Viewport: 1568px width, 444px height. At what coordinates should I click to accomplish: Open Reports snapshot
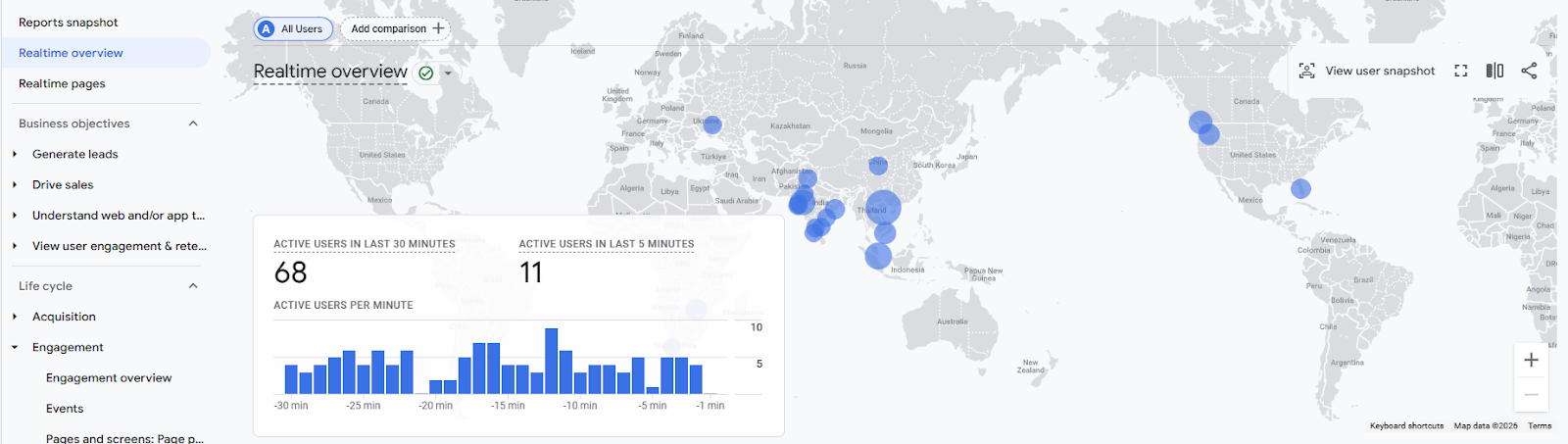tap(69, 23)
